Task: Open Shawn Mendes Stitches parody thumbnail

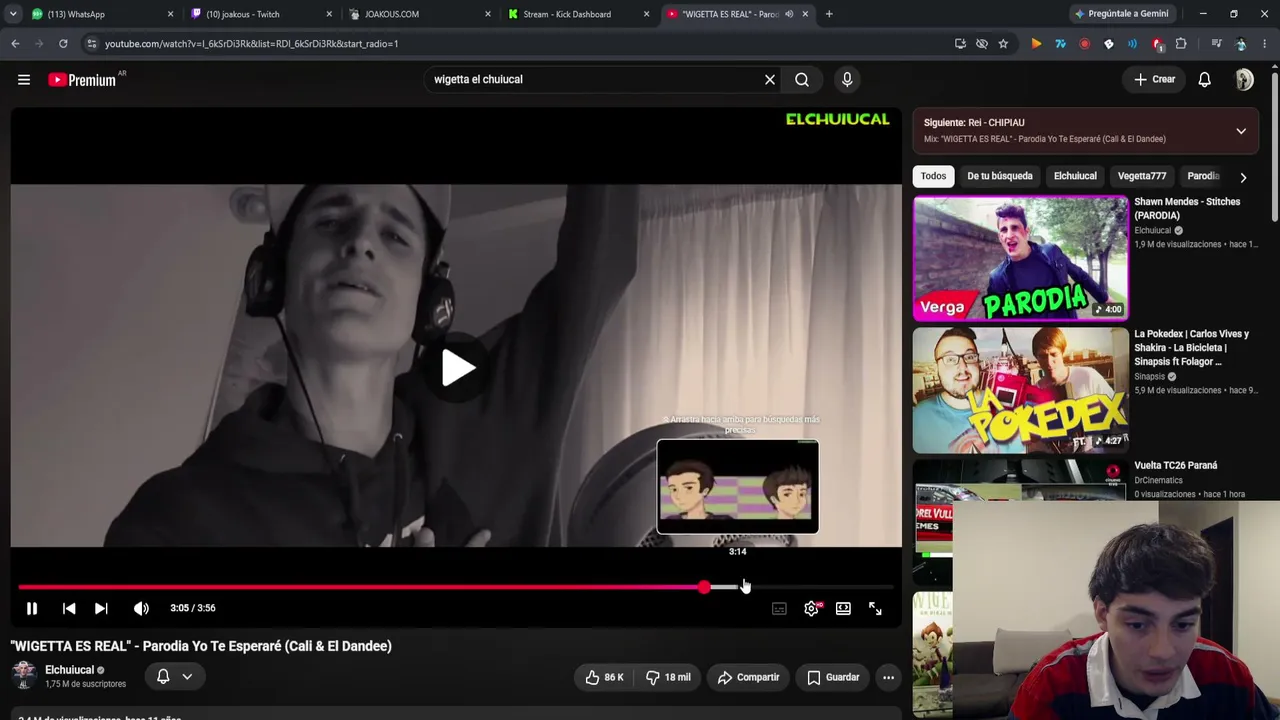Action: (x=1020, y=258)
